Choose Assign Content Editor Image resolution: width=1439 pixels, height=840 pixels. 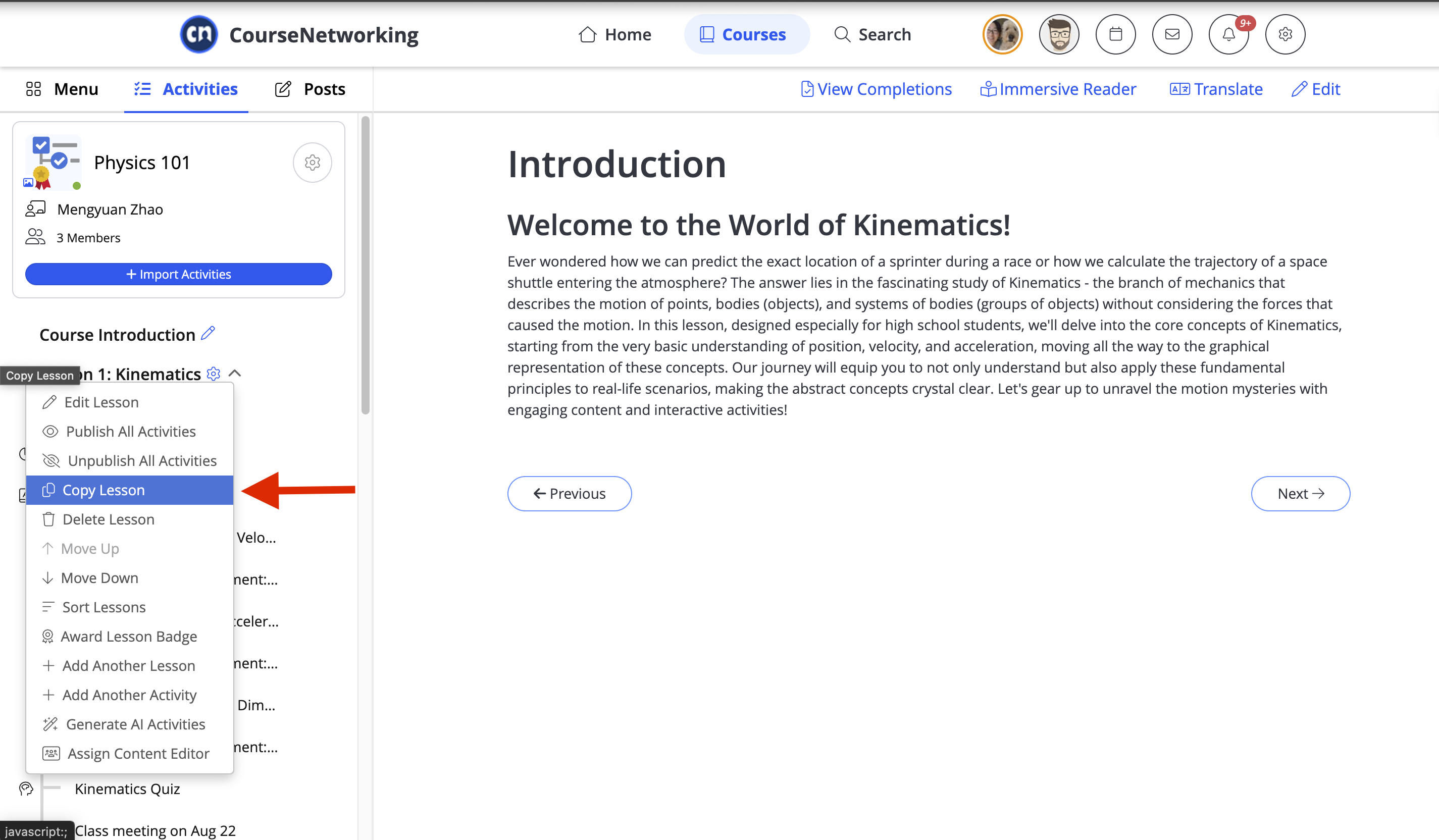130,753
